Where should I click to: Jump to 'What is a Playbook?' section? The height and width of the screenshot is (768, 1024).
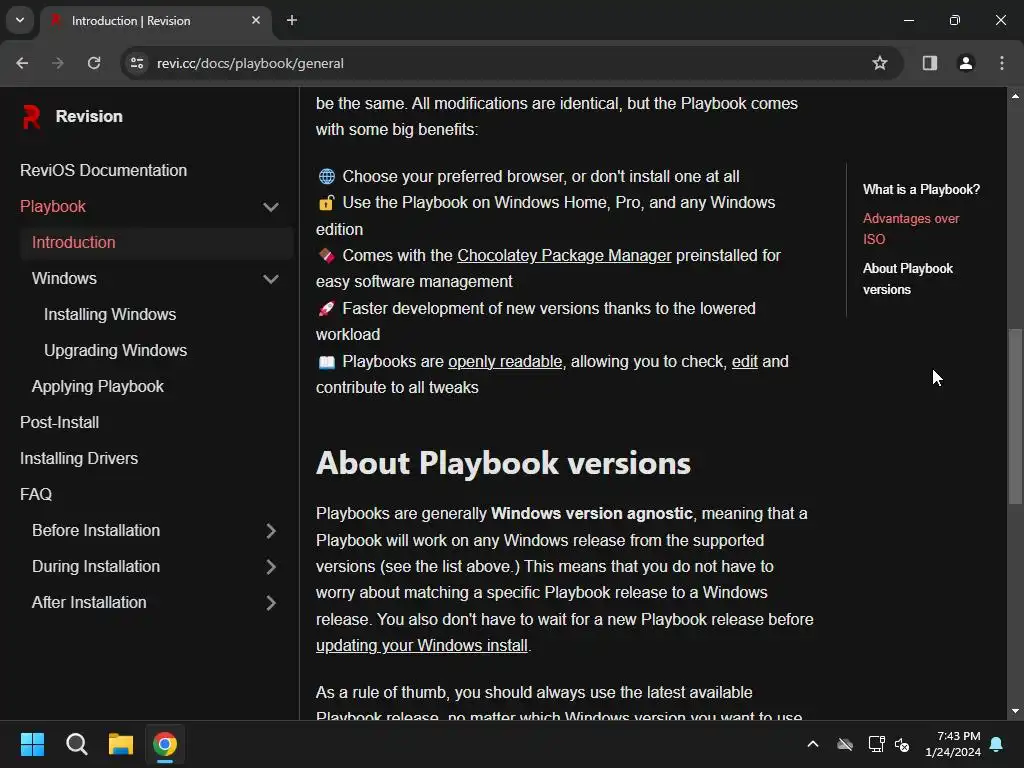[921, 189]
